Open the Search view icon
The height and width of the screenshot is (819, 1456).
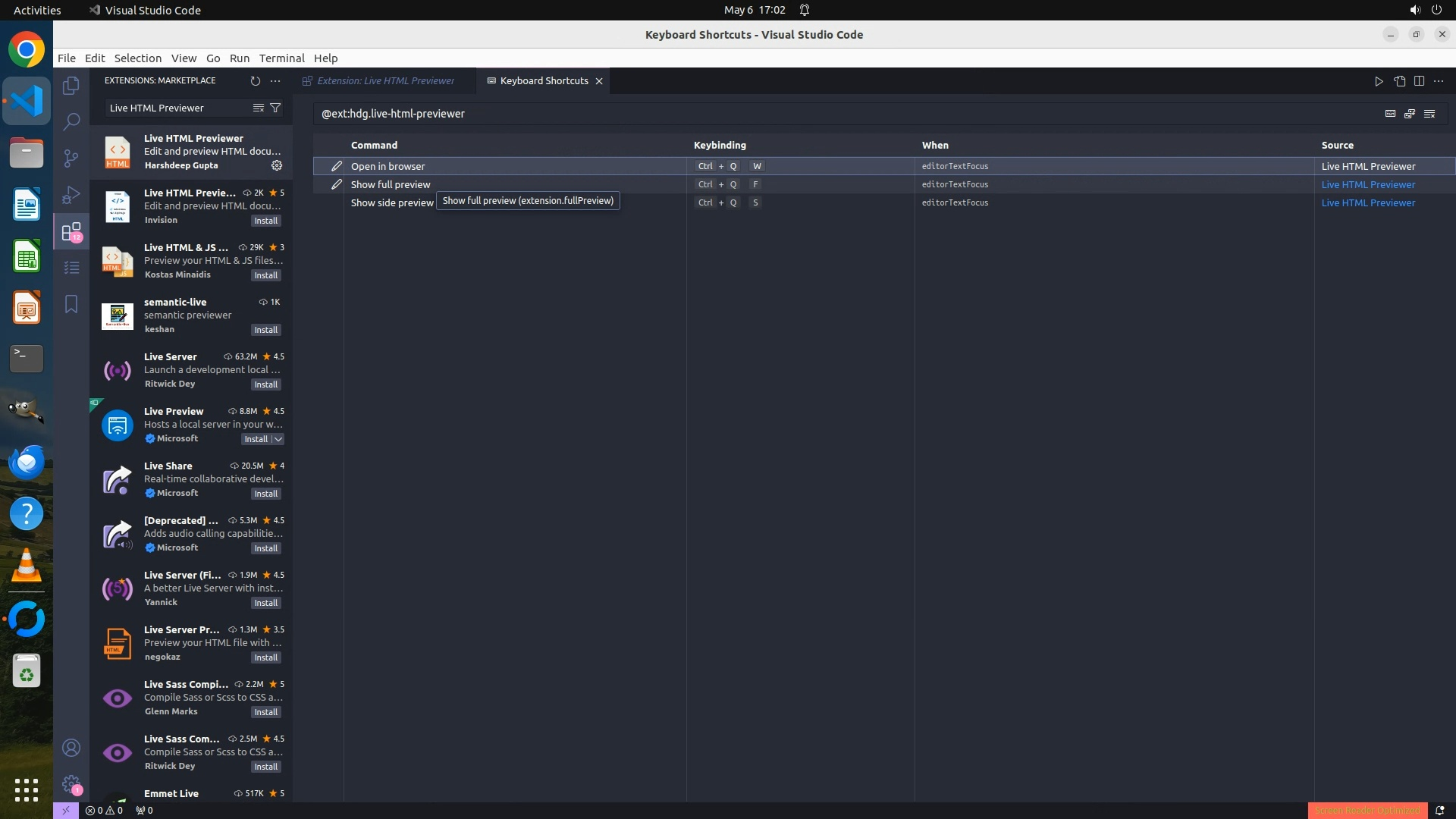tap(71, 121)
